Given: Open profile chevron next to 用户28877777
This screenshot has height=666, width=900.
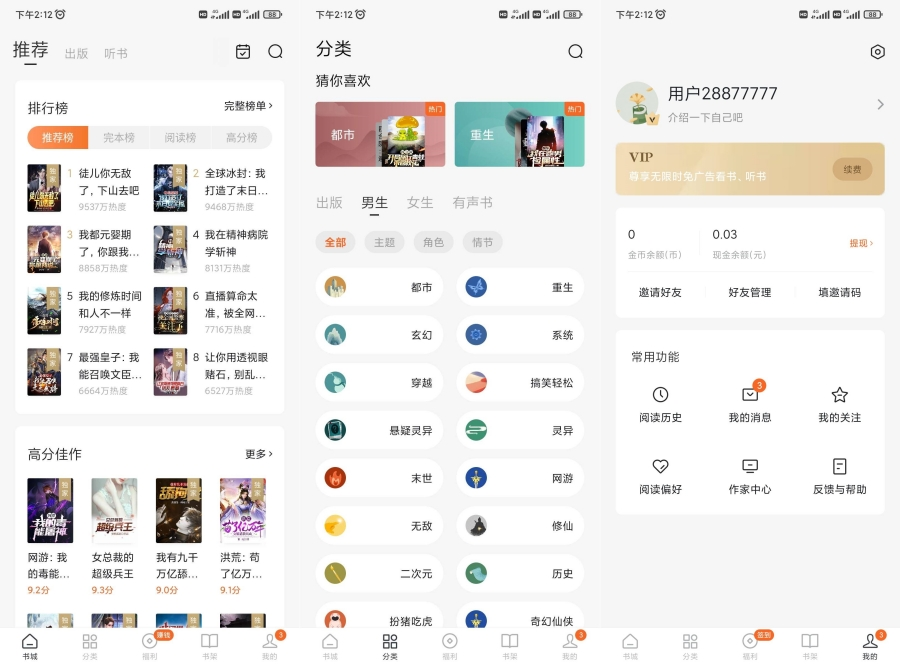Looking at the screenshot, I should 880,104.
